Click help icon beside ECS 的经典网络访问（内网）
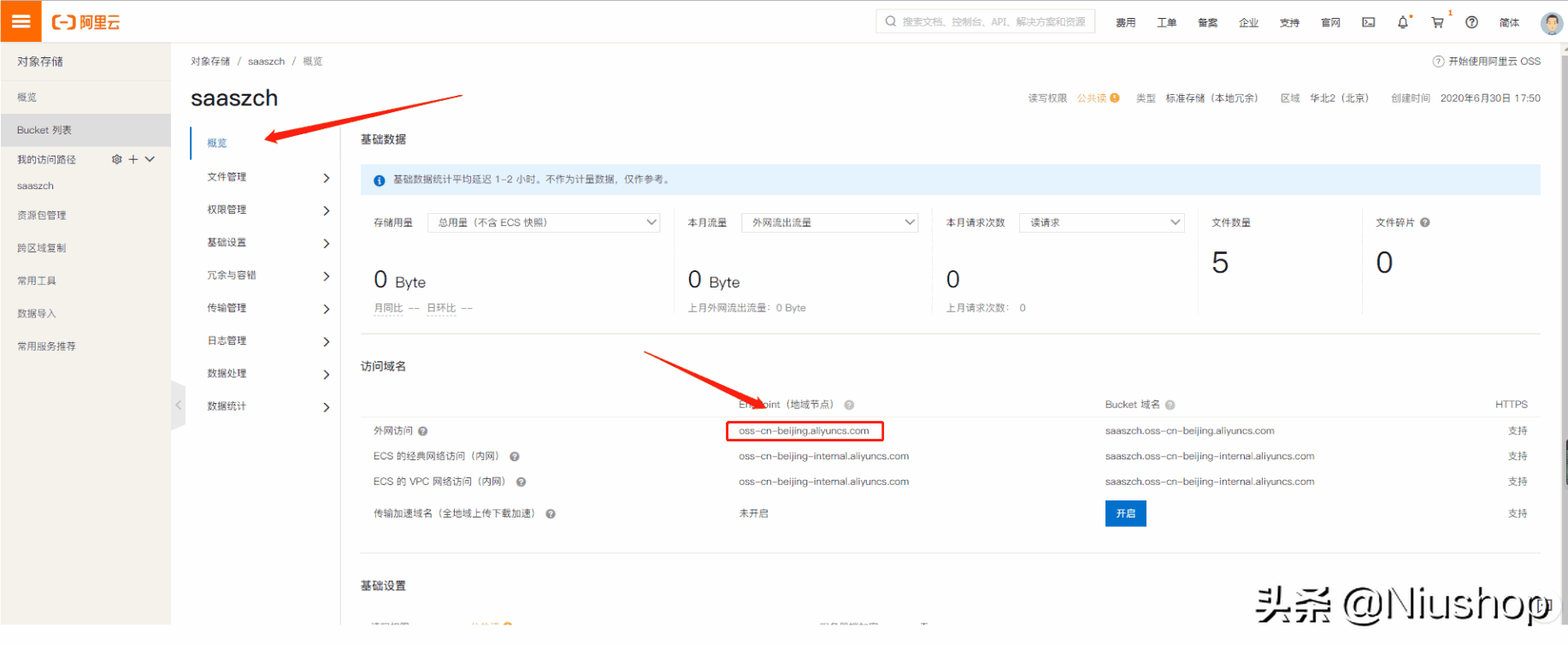 point(515,457)
